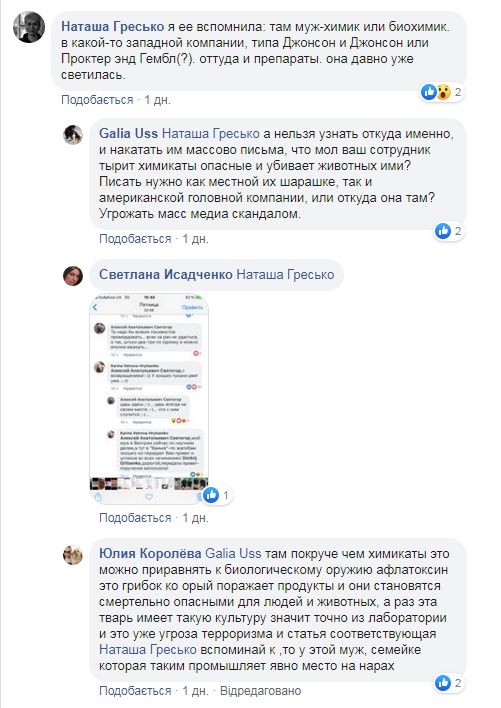Like Юлия Королёва's comment via Подобається

135,691
